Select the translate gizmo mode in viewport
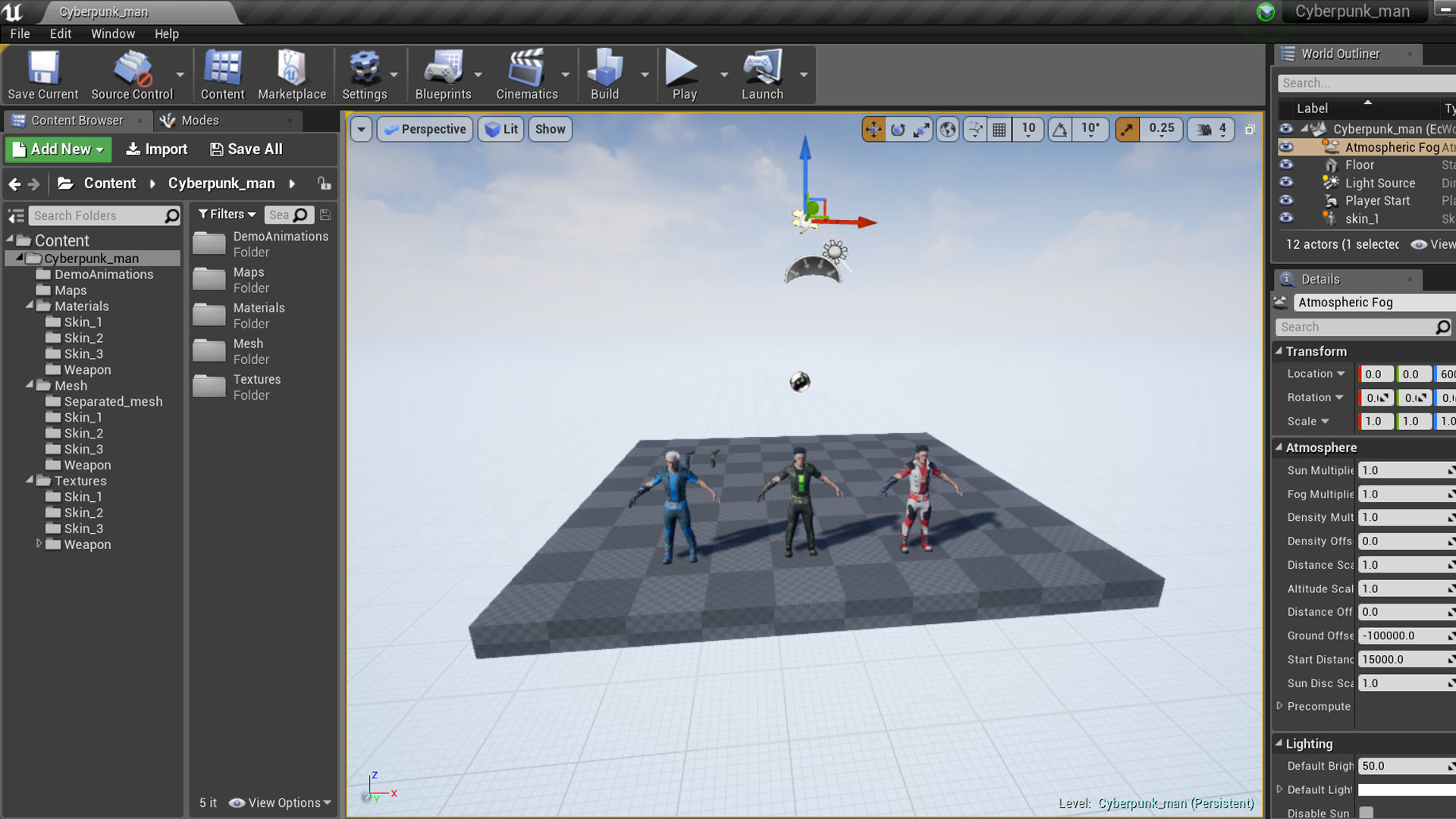 pyautogui.click(x=874, y=130)
